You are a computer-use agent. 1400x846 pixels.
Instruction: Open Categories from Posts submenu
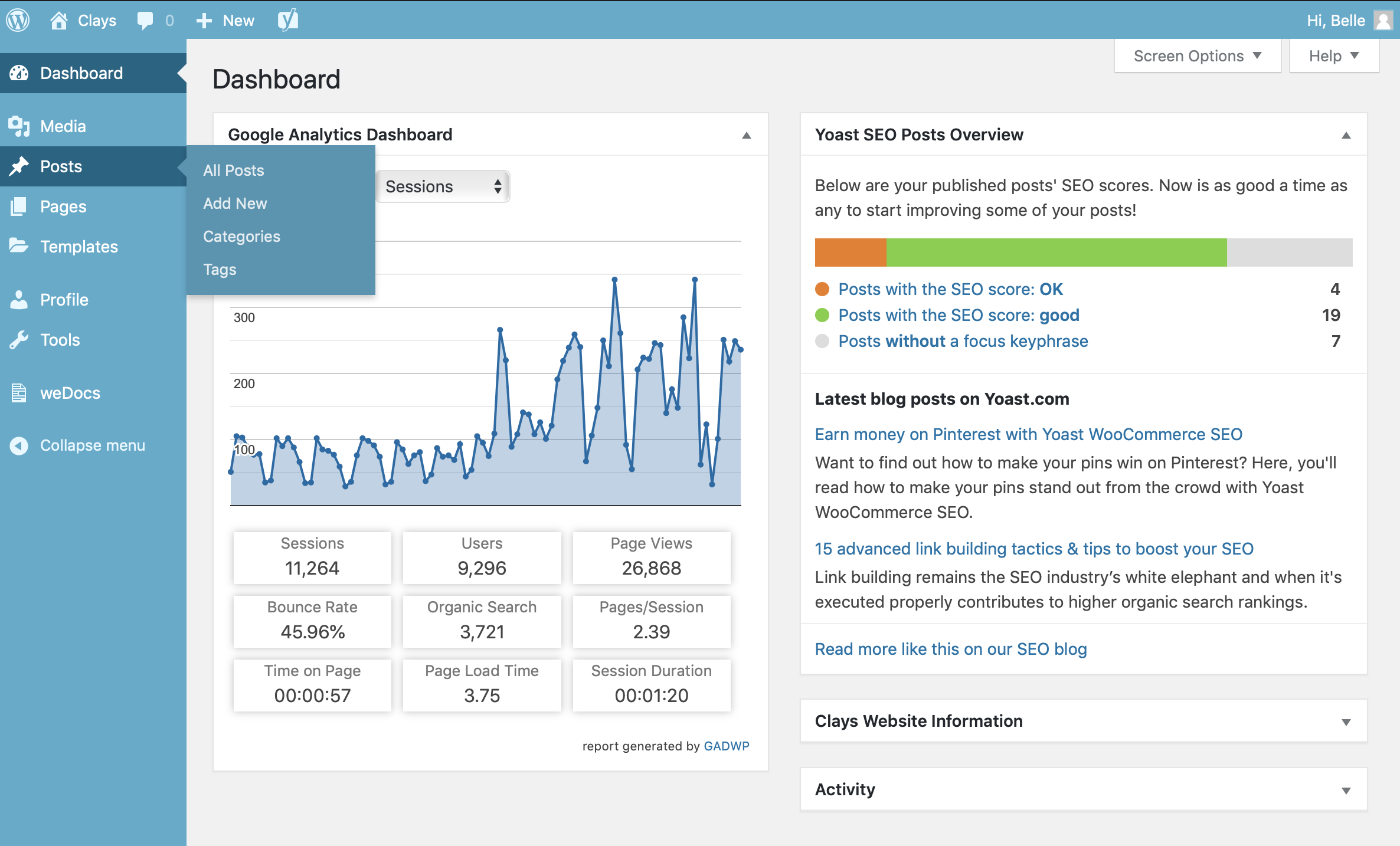click(241, 237)
